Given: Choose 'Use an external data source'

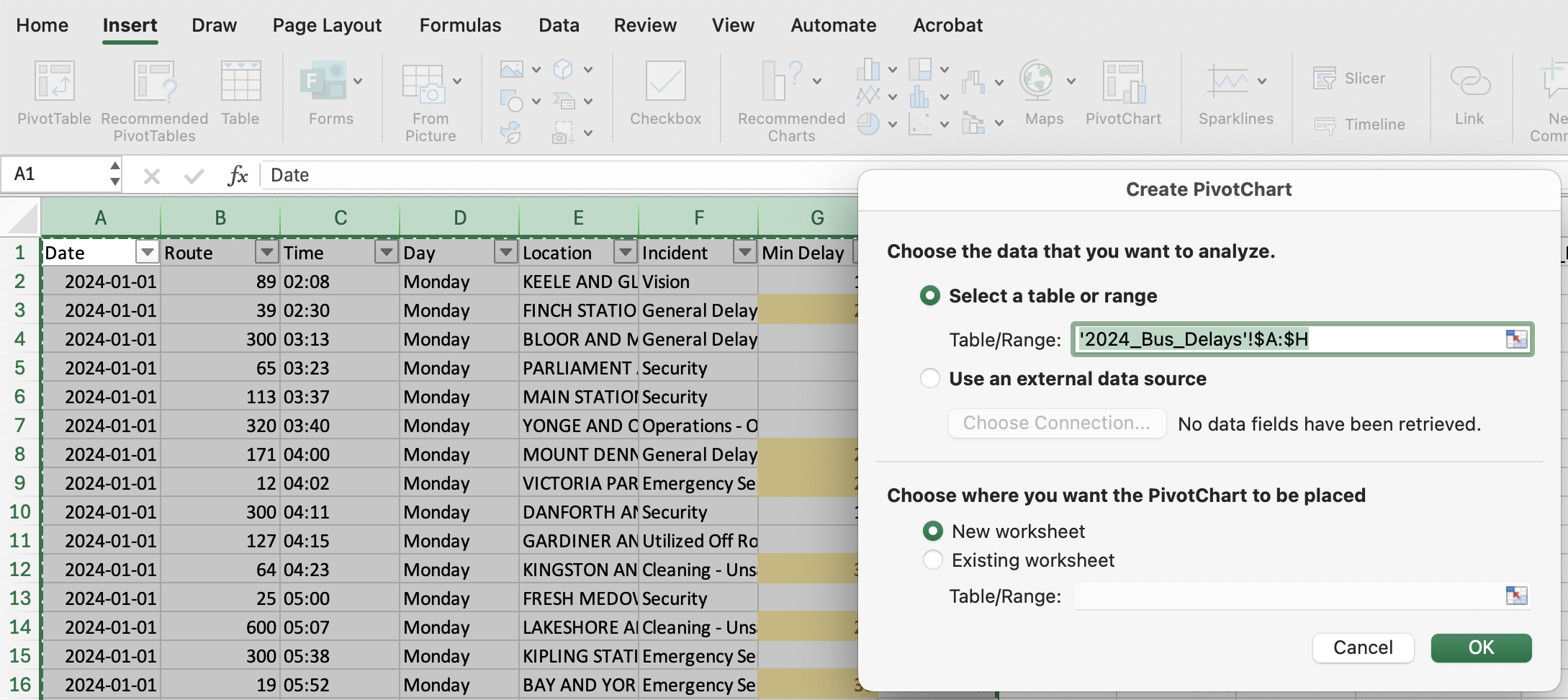Looking at the screenshot, I should (x=930, y=378).
